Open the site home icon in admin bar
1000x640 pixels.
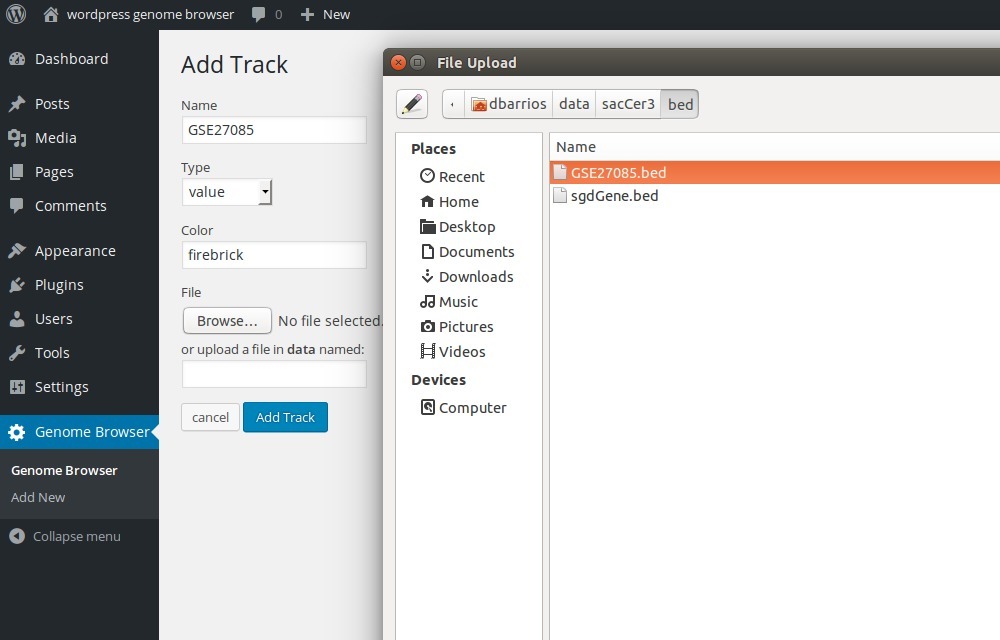coord(51,14)
